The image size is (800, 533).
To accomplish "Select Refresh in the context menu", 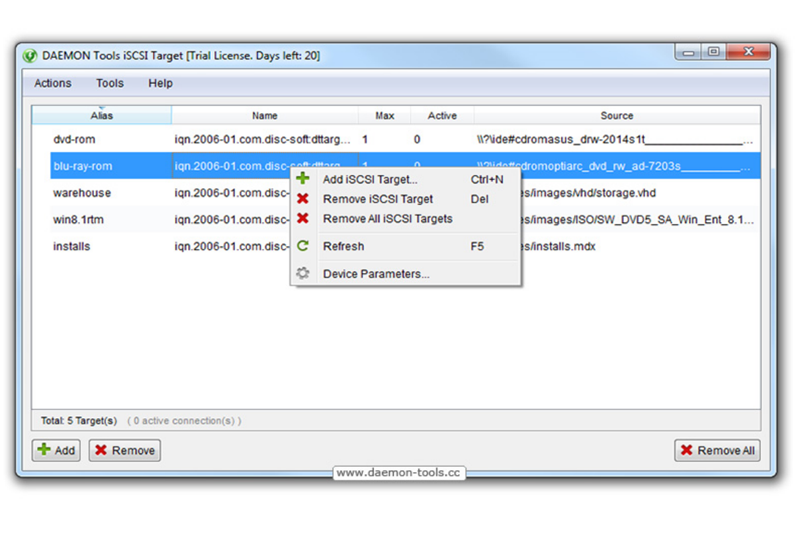I will pyautogui.click(x=406, y=246).
